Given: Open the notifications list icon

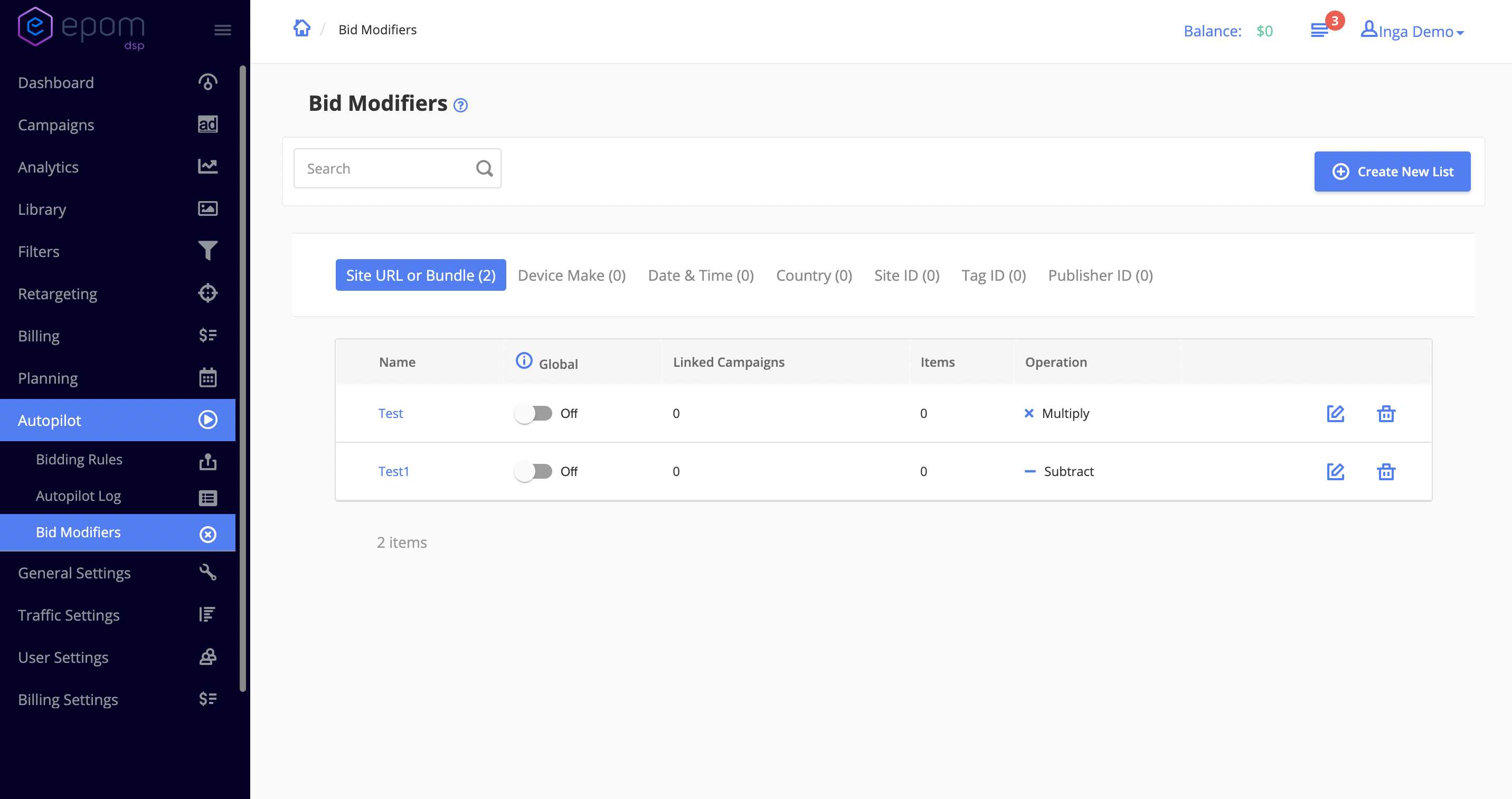Looking at the screenshot, I should pos(1319,31).
